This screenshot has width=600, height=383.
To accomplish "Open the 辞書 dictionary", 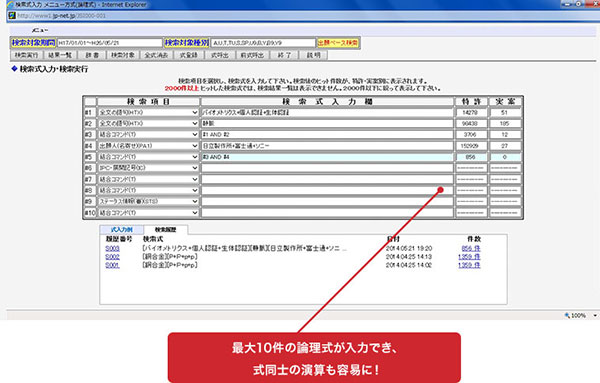I will (x=92, y=55).
